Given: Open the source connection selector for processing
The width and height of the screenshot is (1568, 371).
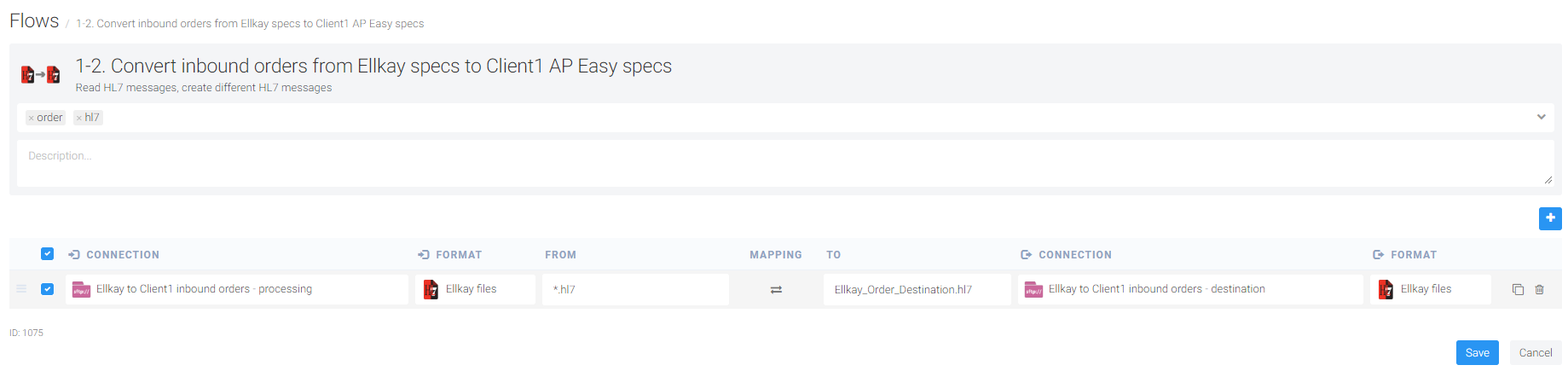Looking at the screenshot, I should (237, 289).
